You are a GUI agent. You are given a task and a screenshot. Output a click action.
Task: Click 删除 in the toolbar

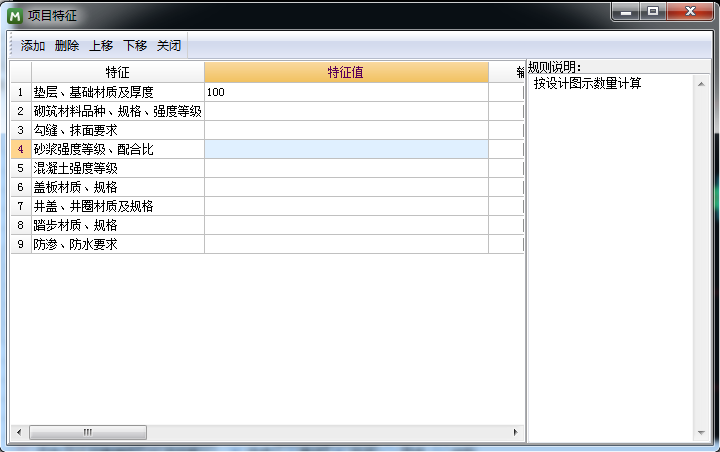tap(67, 45)
